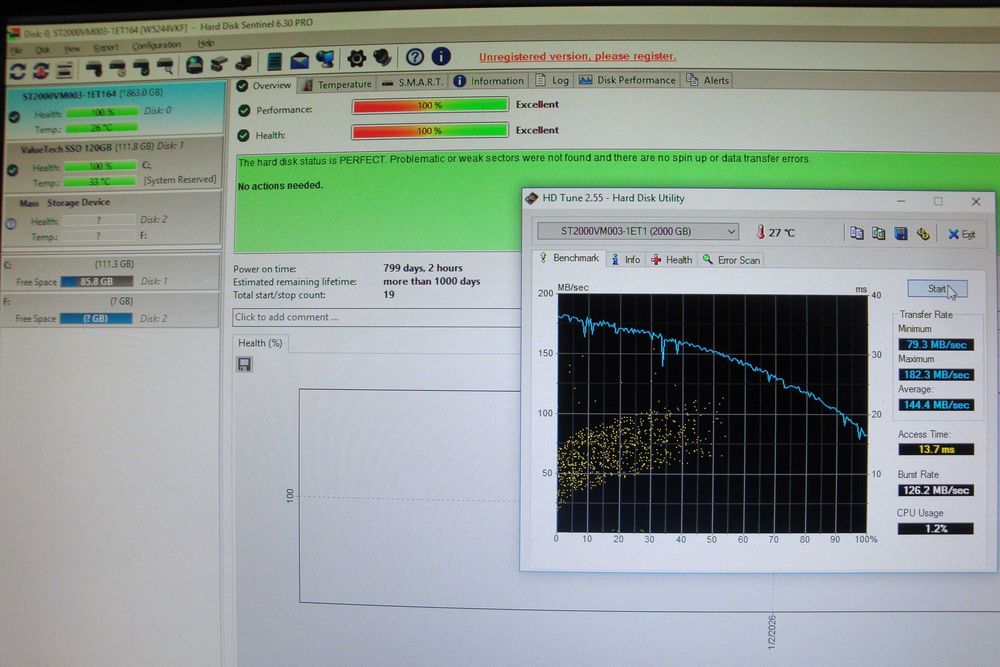Click the Start benchmark button in HD Tune
Viewport: 1000px width, 667px height.
[x=937, y=289]
